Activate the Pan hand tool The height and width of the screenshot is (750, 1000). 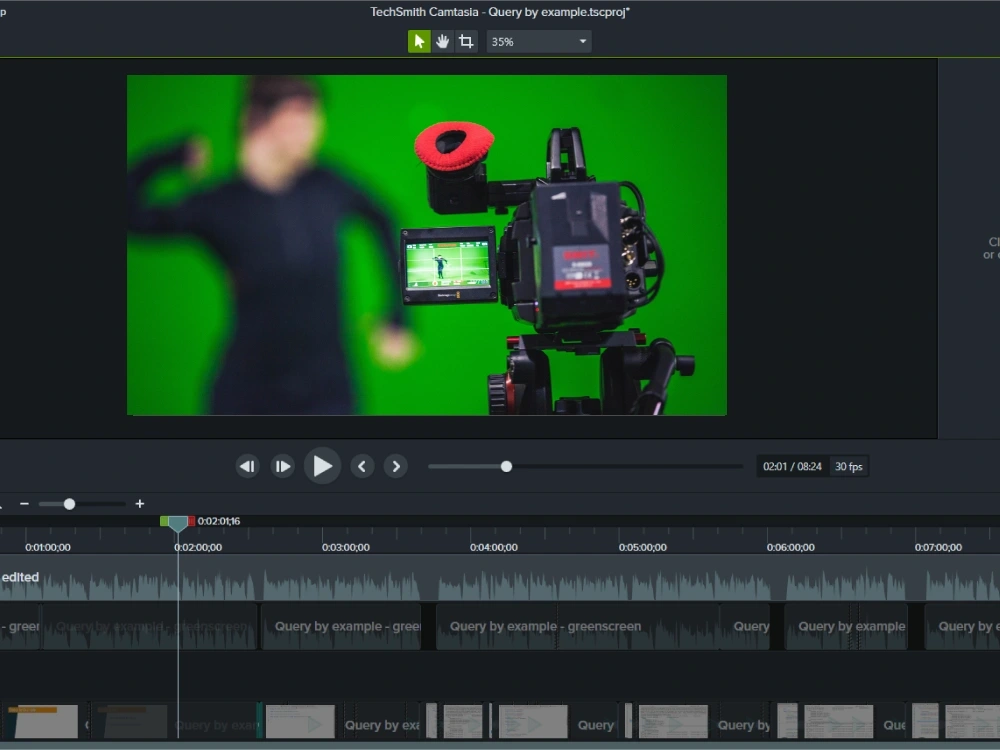click(443, 41)
